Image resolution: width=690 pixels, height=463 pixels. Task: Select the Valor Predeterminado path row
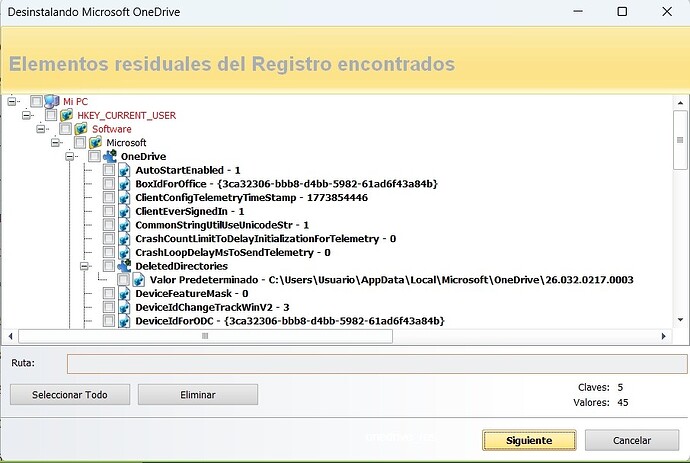pyautogui.click(x=391, y=280)
